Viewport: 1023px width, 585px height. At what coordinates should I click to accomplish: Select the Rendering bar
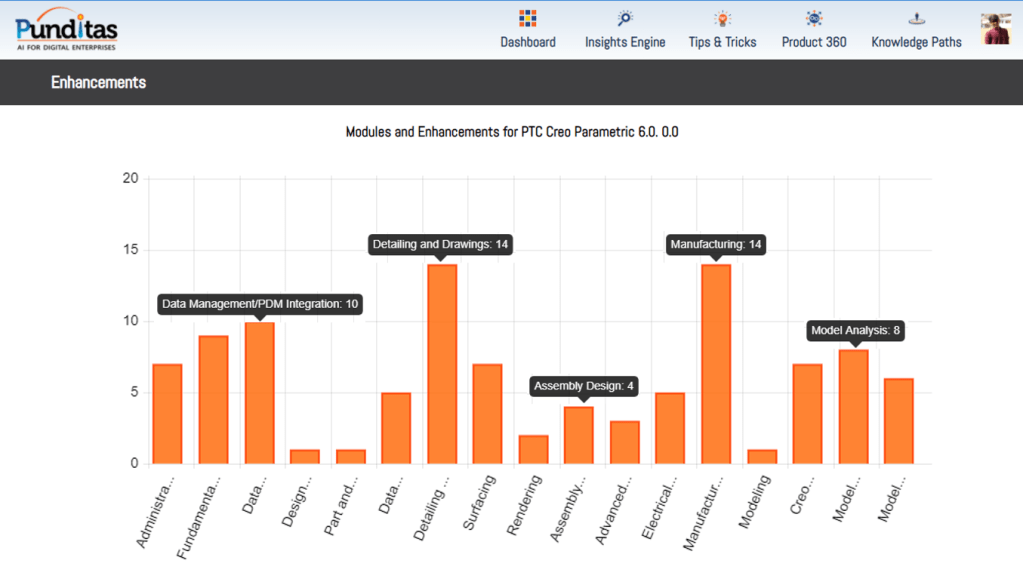533,450
